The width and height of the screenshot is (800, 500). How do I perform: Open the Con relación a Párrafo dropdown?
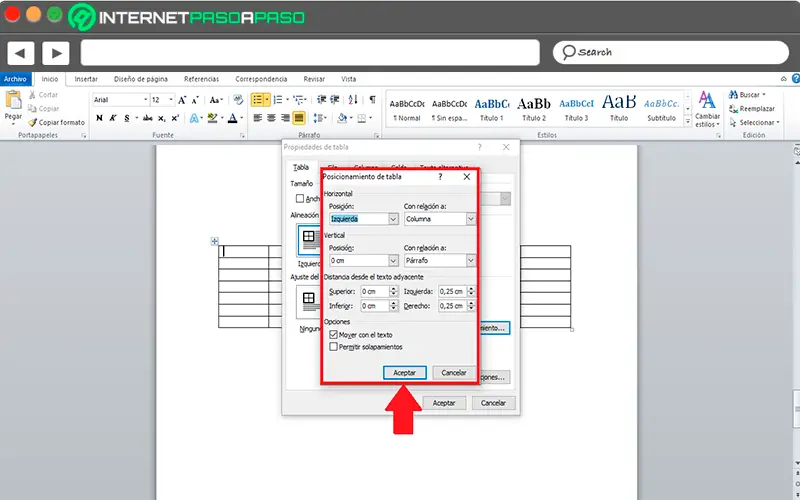[x=469, y=261]
